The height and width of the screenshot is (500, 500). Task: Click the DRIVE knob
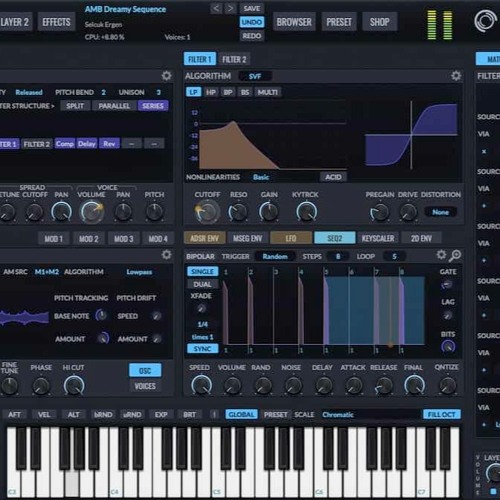click(x=408, y=212)
